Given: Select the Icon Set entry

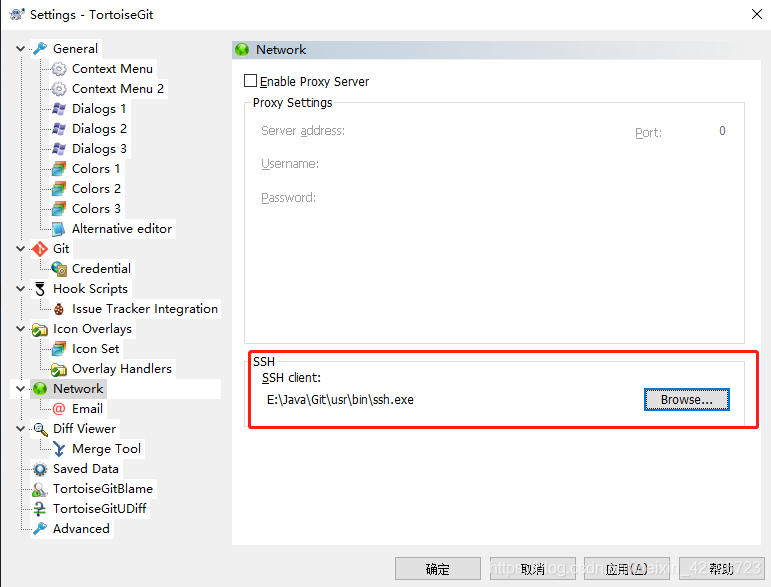Looking at the screenshot, I should [x=95, y=349].
